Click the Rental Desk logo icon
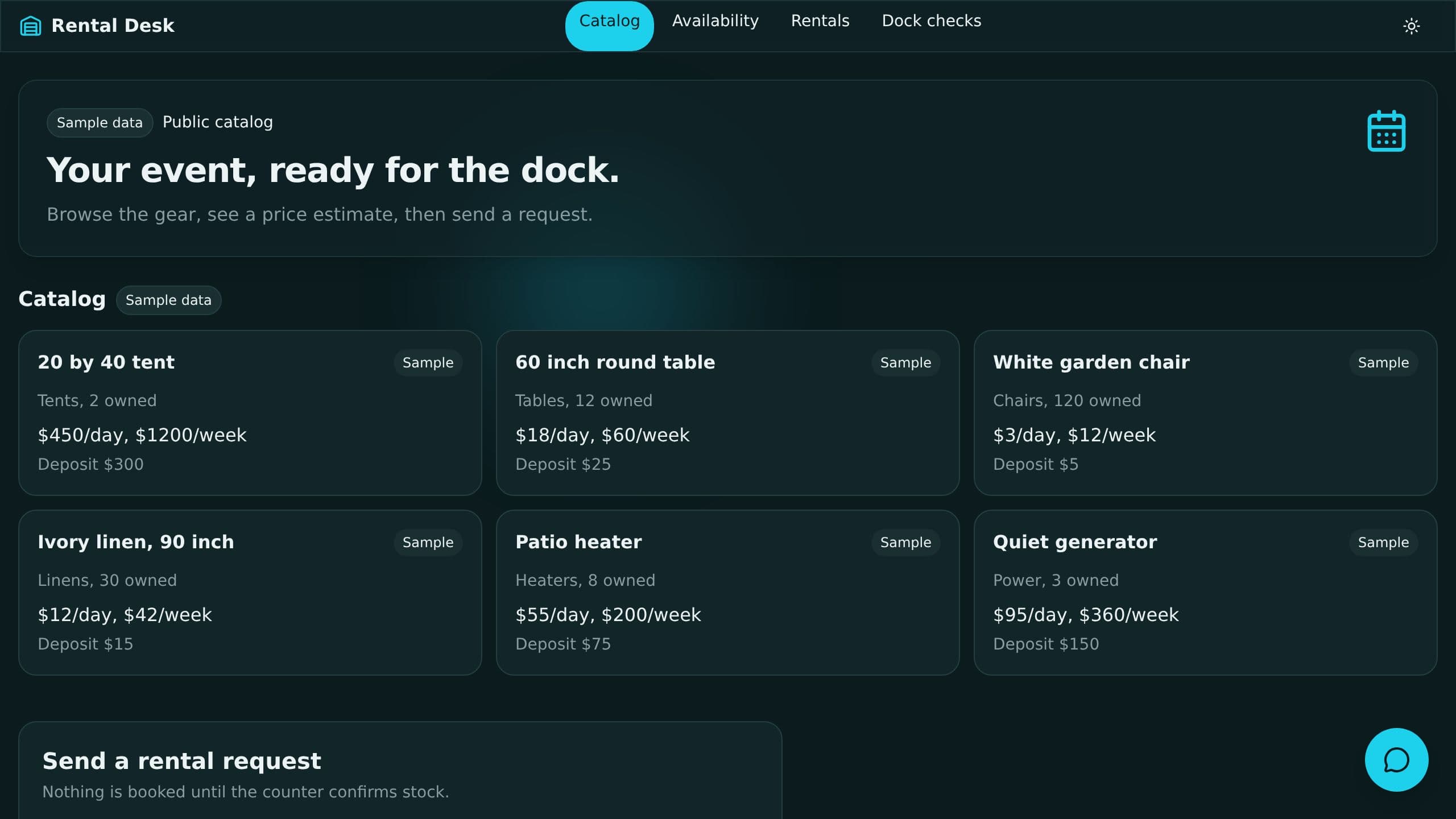The image size is (1456, 819). point(31,26)
